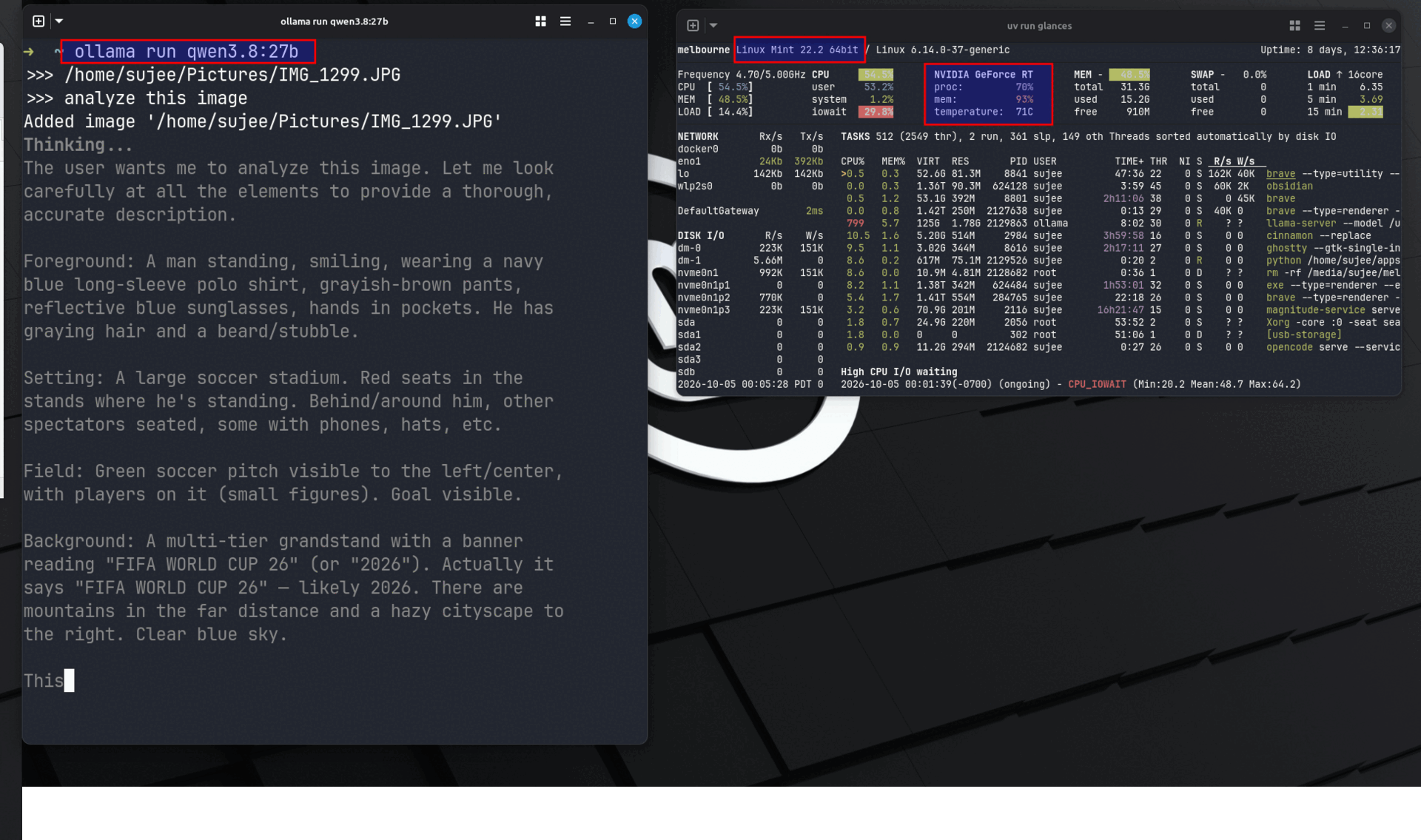Click the 'DefaultGateway' row in glances

pos(750,211)
